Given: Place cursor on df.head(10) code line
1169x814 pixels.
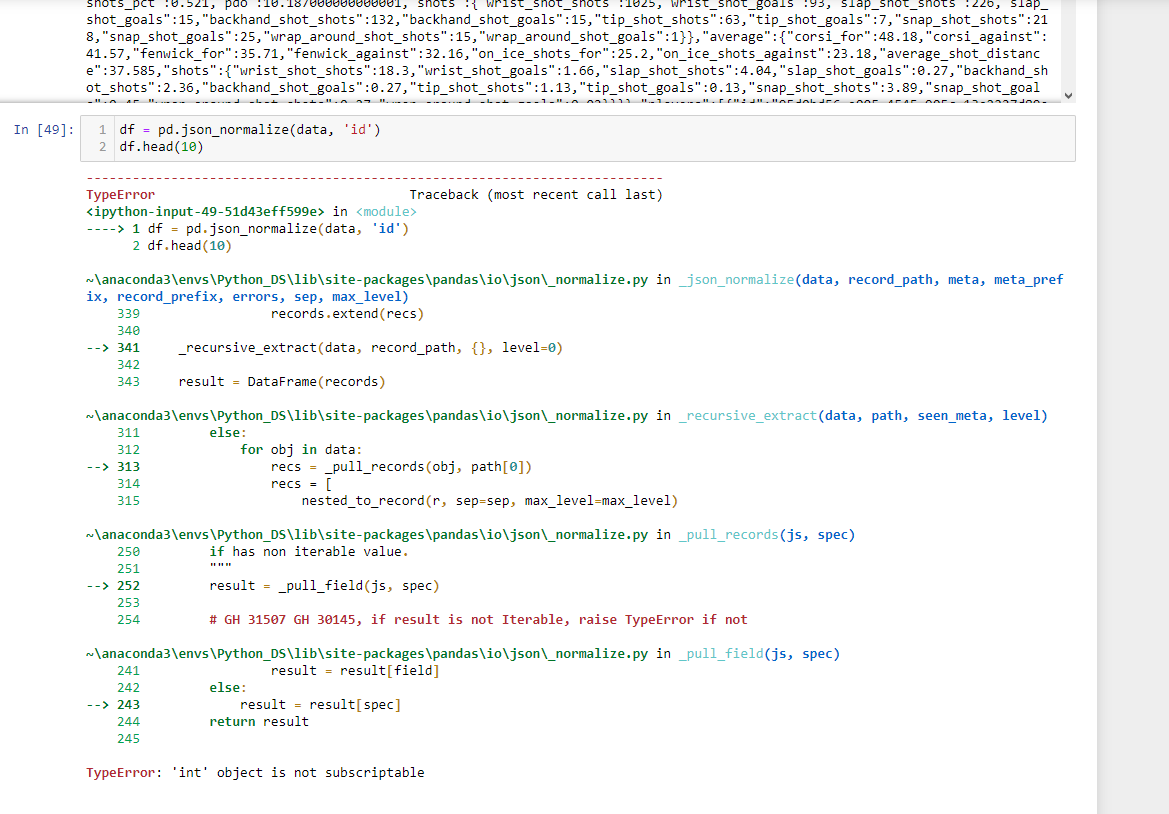Looking at the screenshot, I should click(x=160, y=147).
